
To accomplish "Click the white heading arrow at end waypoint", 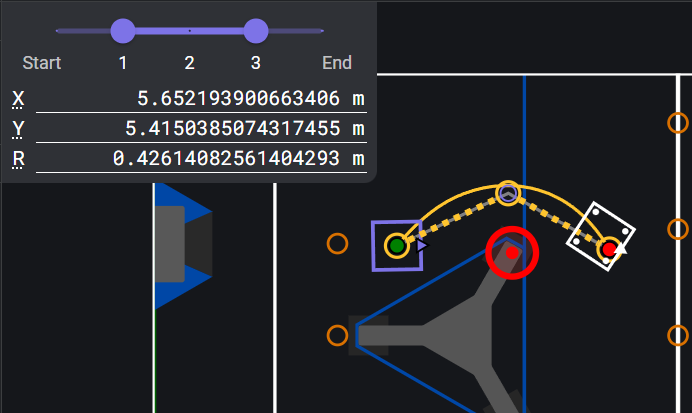I will [x=621, y=248].
